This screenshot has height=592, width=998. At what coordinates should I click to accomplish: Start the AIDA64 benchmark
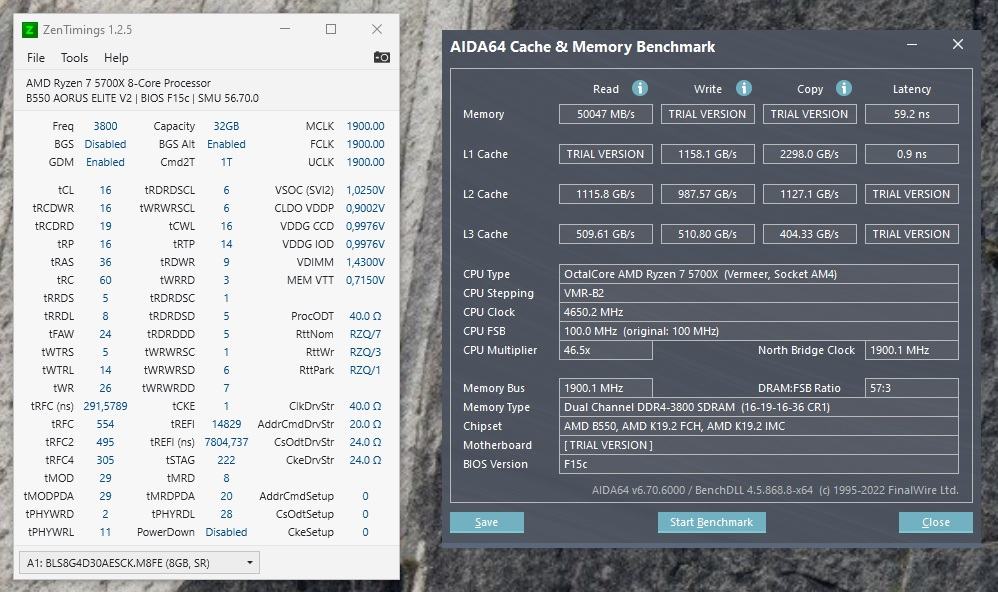[712, 522]
